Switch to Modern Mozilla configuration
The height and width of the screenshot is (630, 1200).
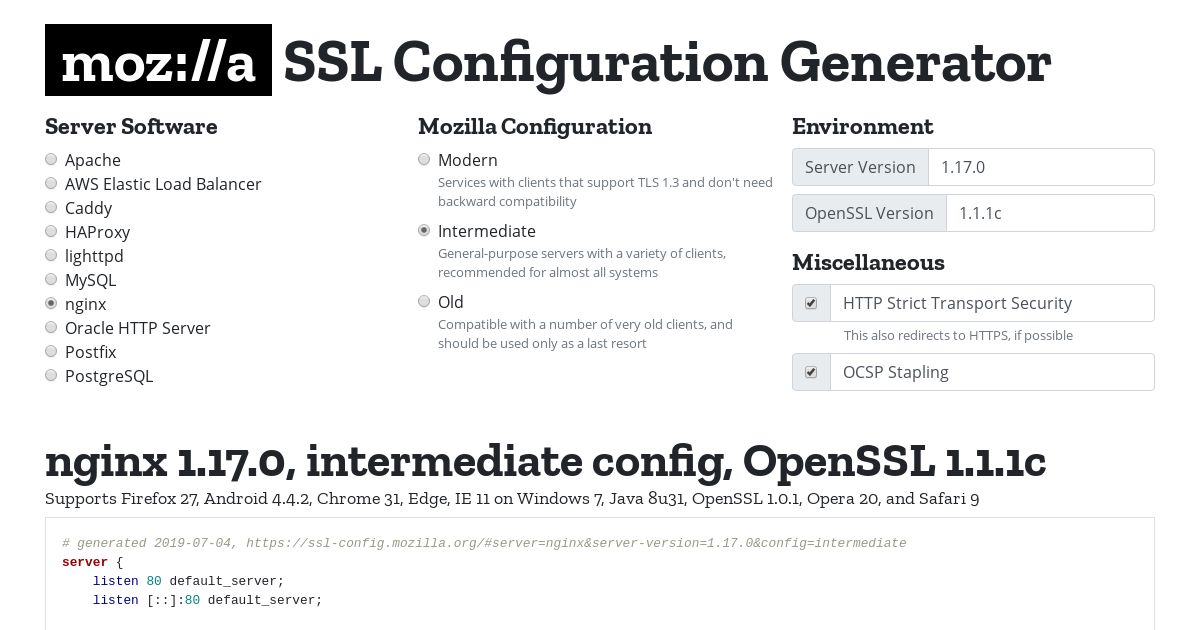[424, 159]
